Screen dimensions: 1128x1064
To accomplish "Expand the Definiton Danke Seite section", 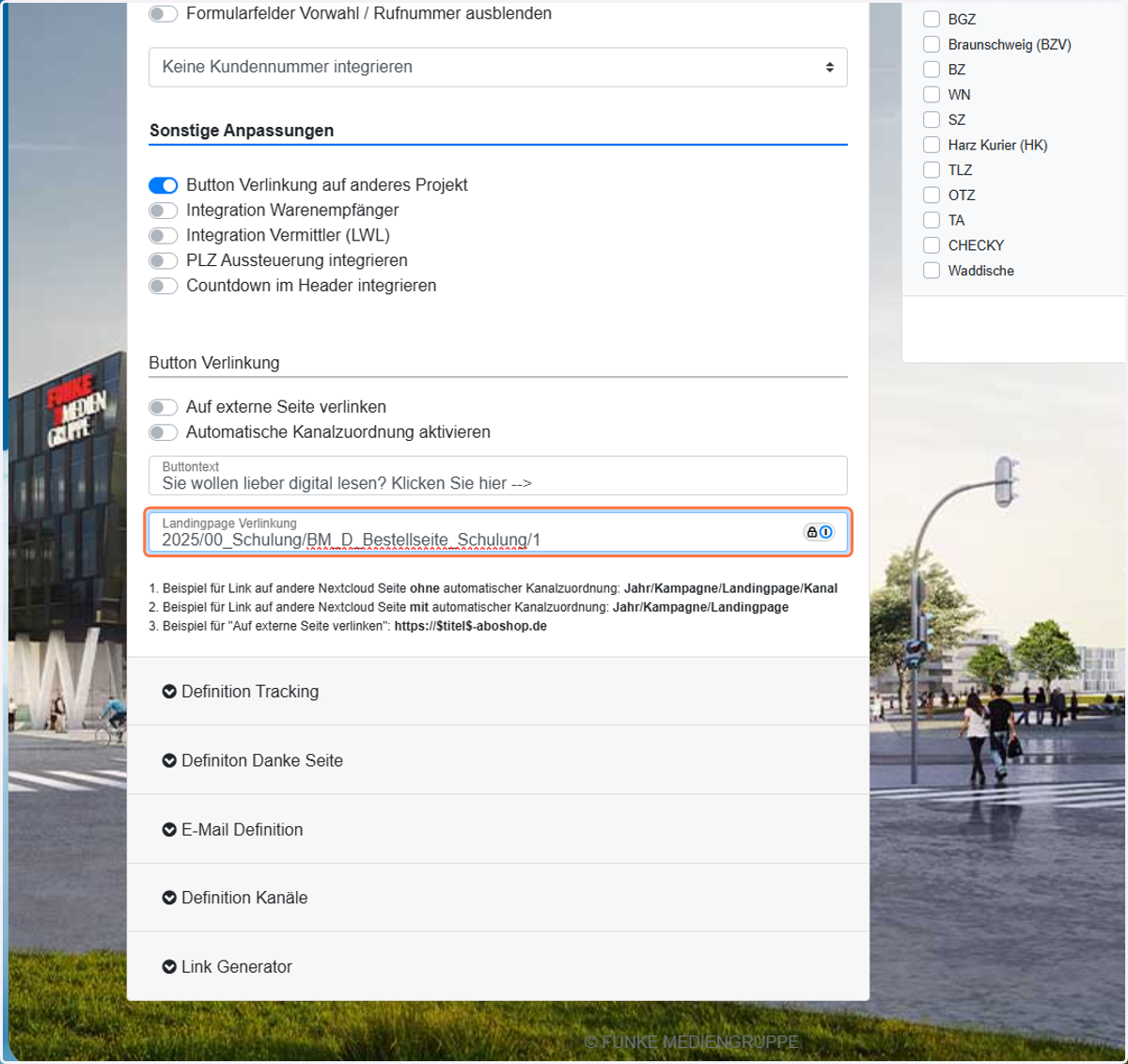I will click(x=498, y=760).
